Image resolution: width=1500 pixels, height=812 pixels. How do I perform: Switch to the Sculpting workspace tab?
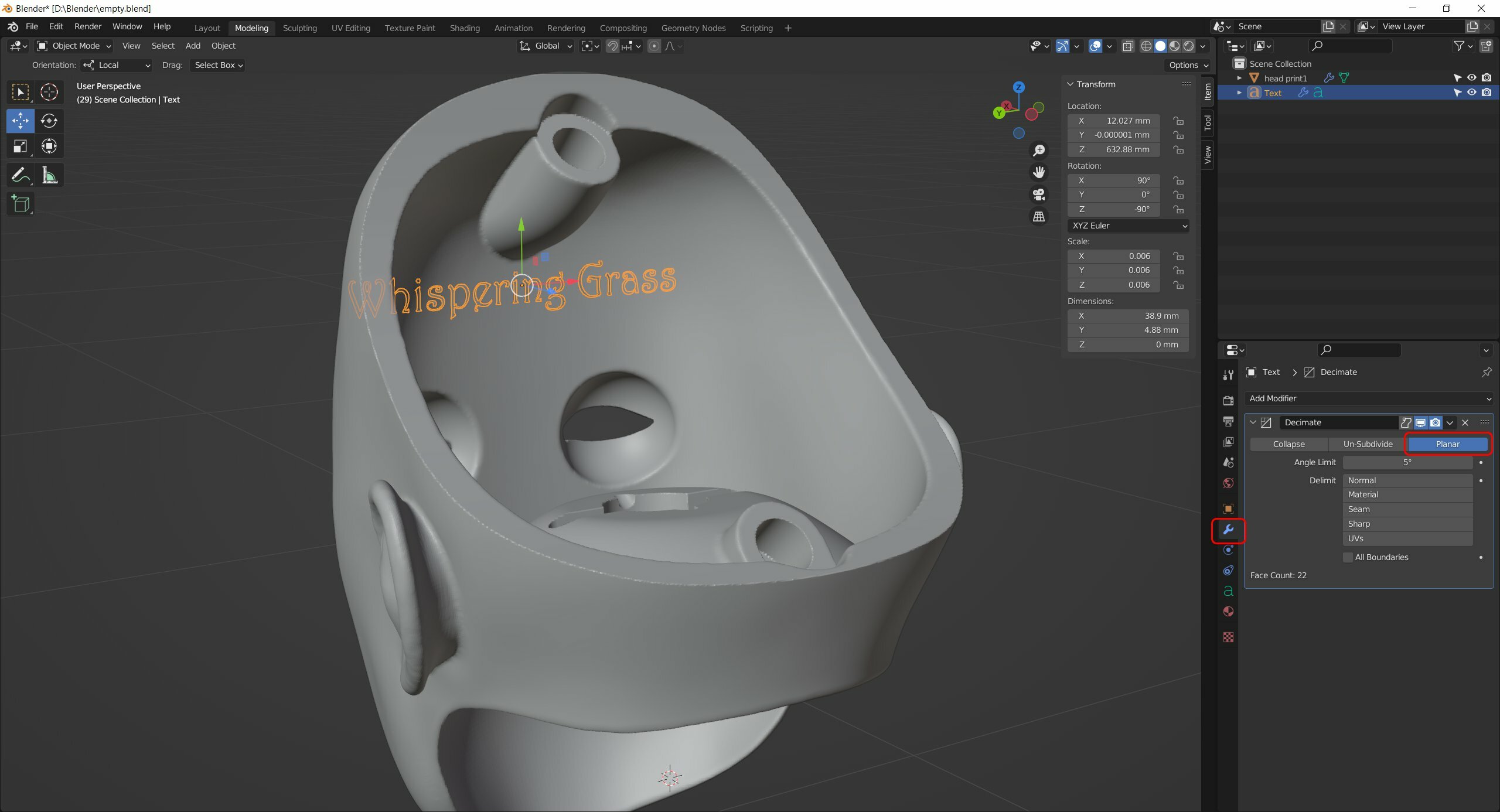pyautogui.click(x=299, y=28)
